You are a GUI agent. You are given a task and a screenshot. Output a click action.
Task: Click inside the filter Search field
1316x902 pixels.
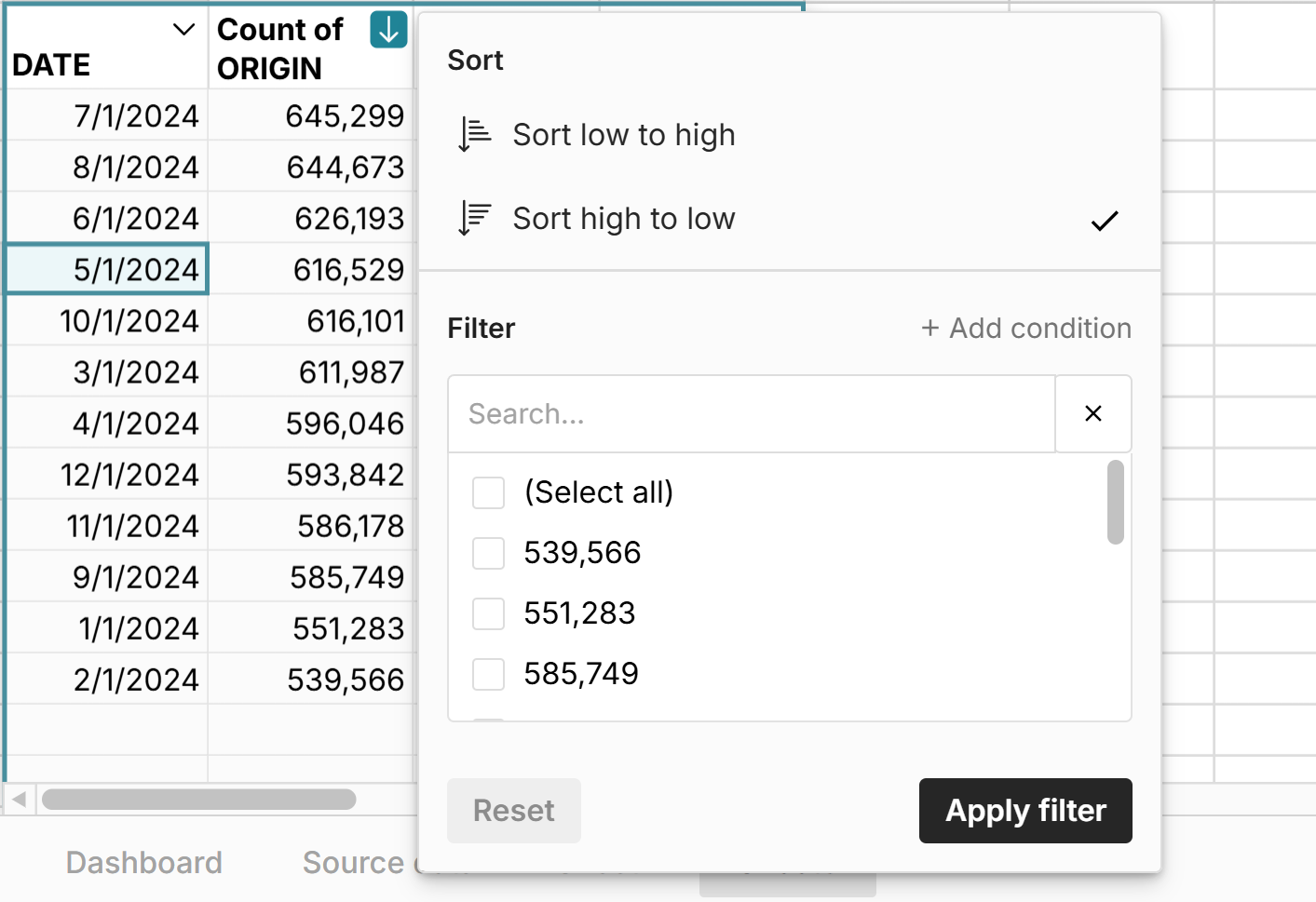coord(745,413)
